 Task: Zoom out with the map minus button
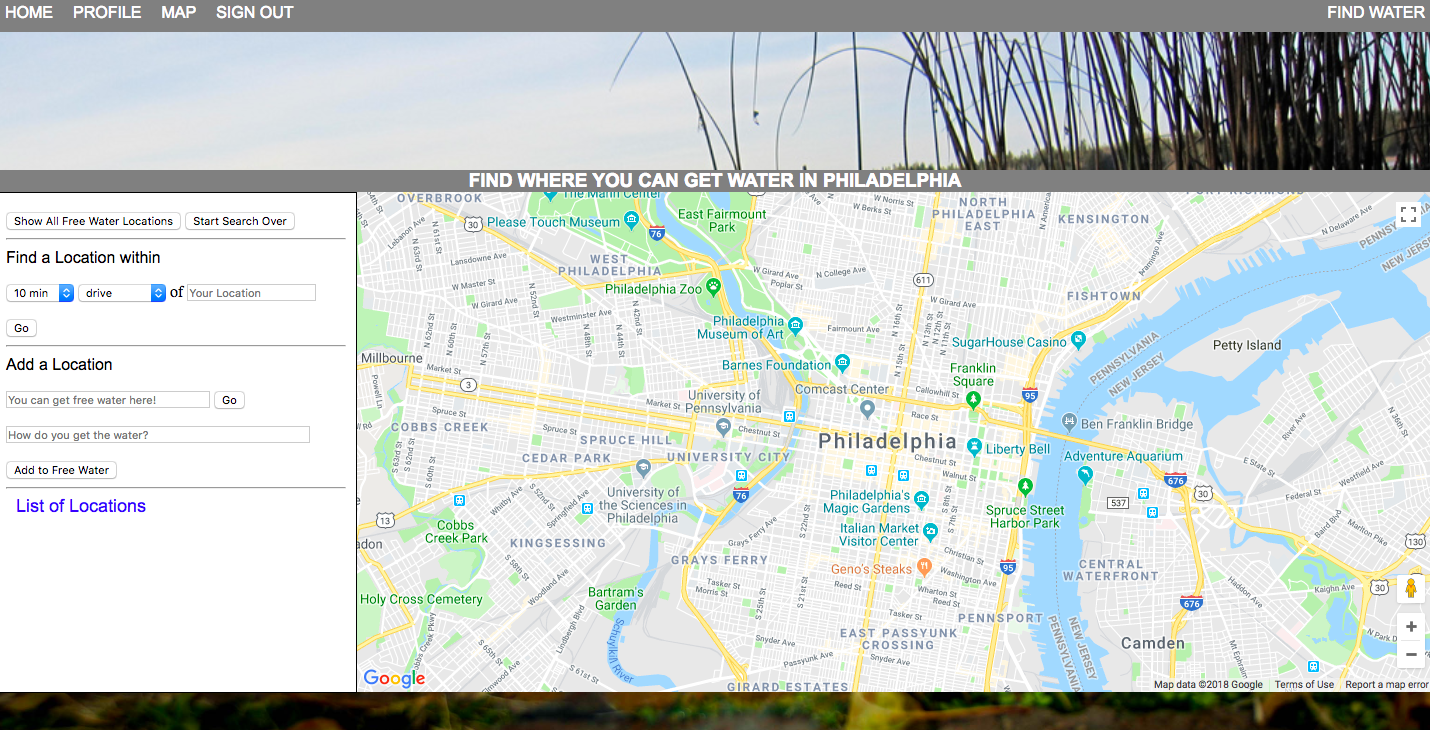point(1411,654)
